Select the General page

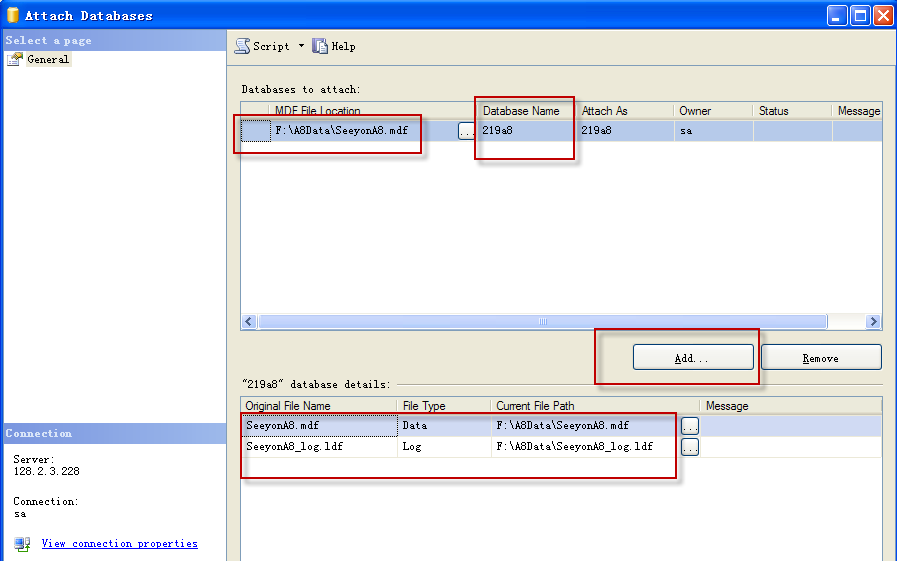pyautogui.click(x=47, y=60)
